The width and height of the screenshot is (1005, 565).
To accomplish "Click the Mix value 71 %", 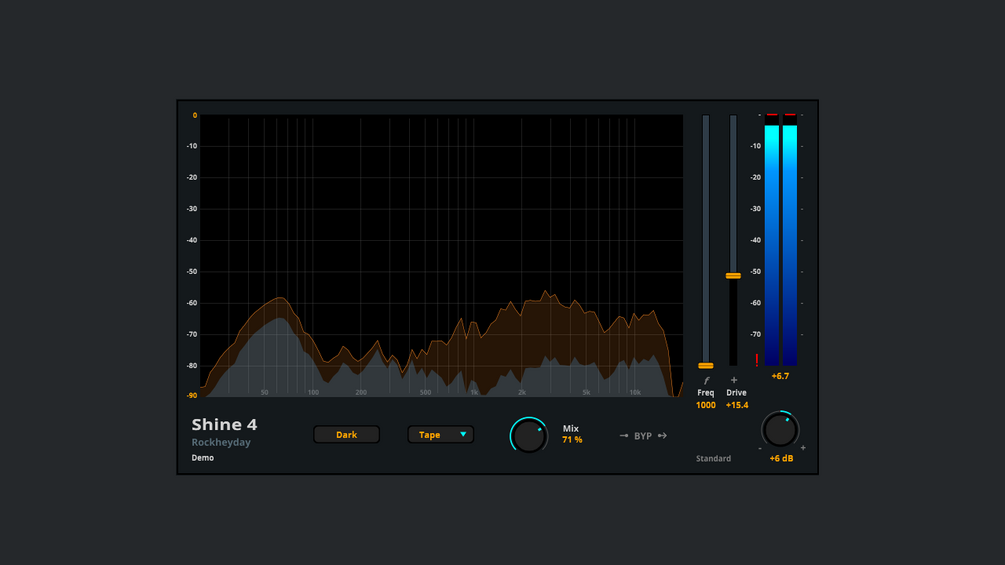I will (572, 439).
